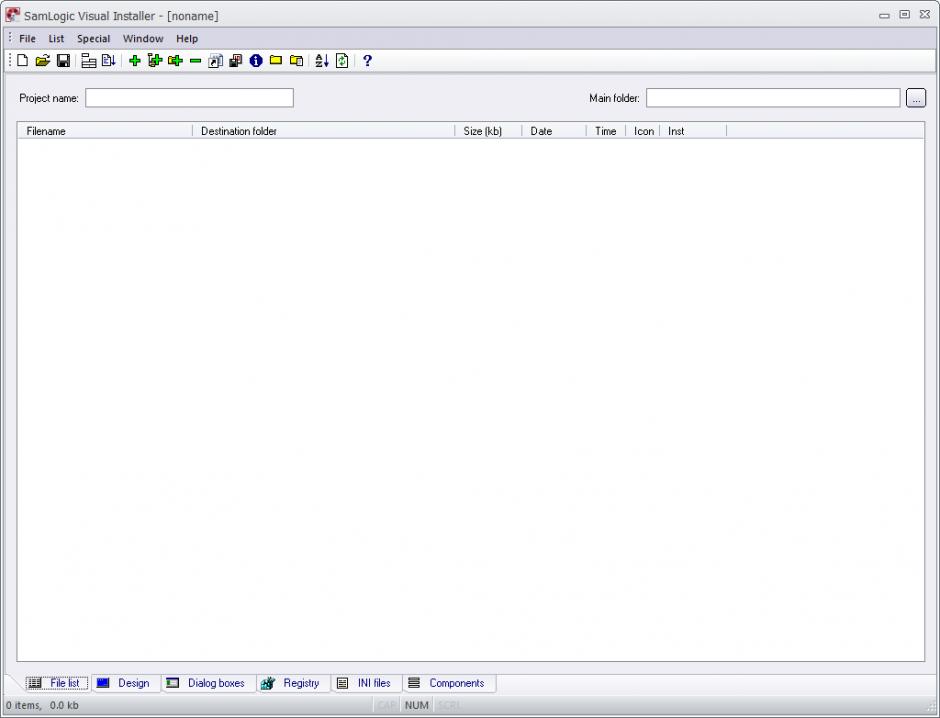Sort by the Date column header

point(554,131)
